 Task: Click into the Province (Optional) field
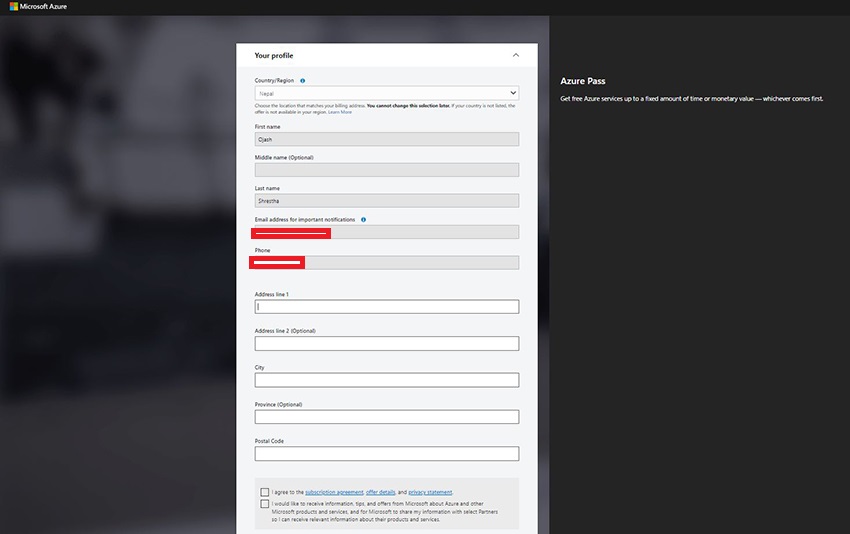coord(387,417)
